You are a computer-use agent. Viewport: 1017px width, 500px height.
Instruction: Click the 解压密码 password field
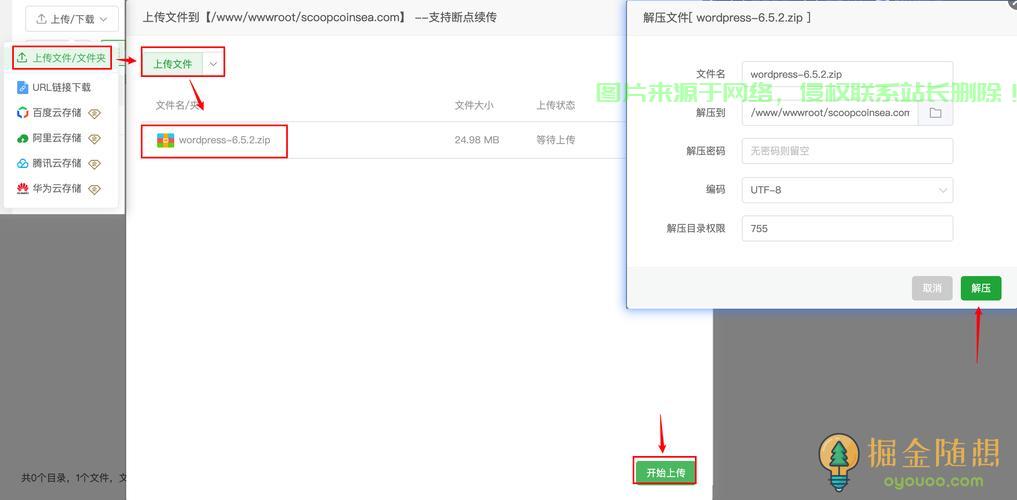tap(847, 151)
